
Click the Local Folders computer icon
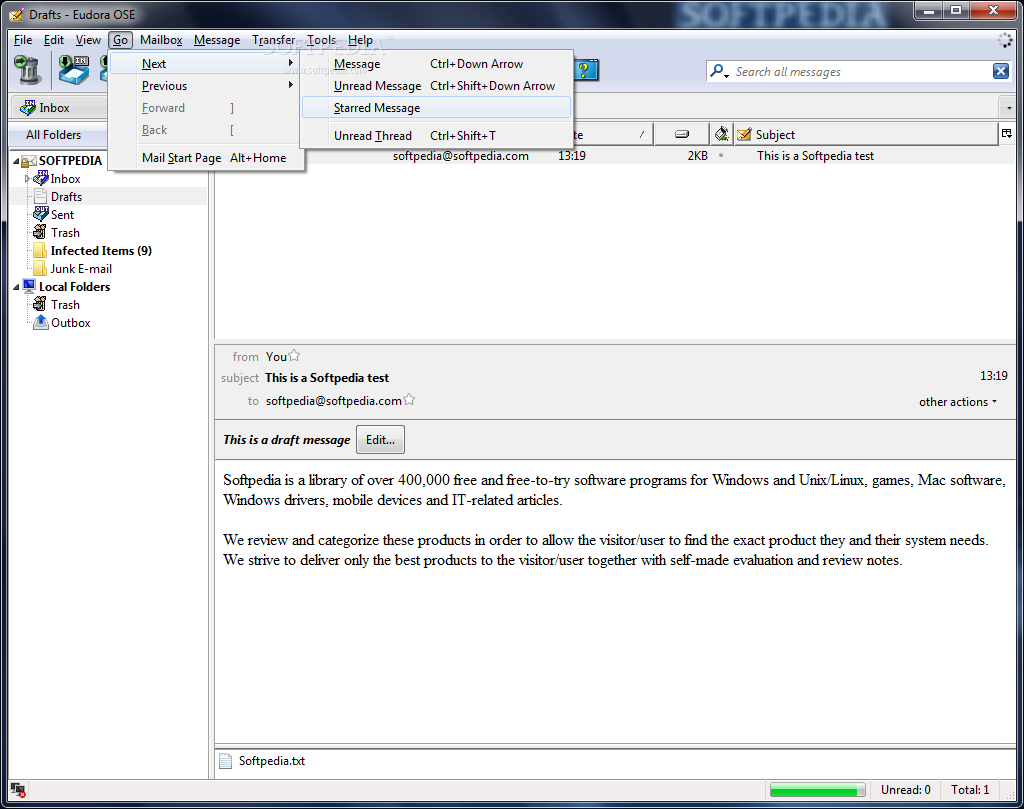tap(29, 286)
